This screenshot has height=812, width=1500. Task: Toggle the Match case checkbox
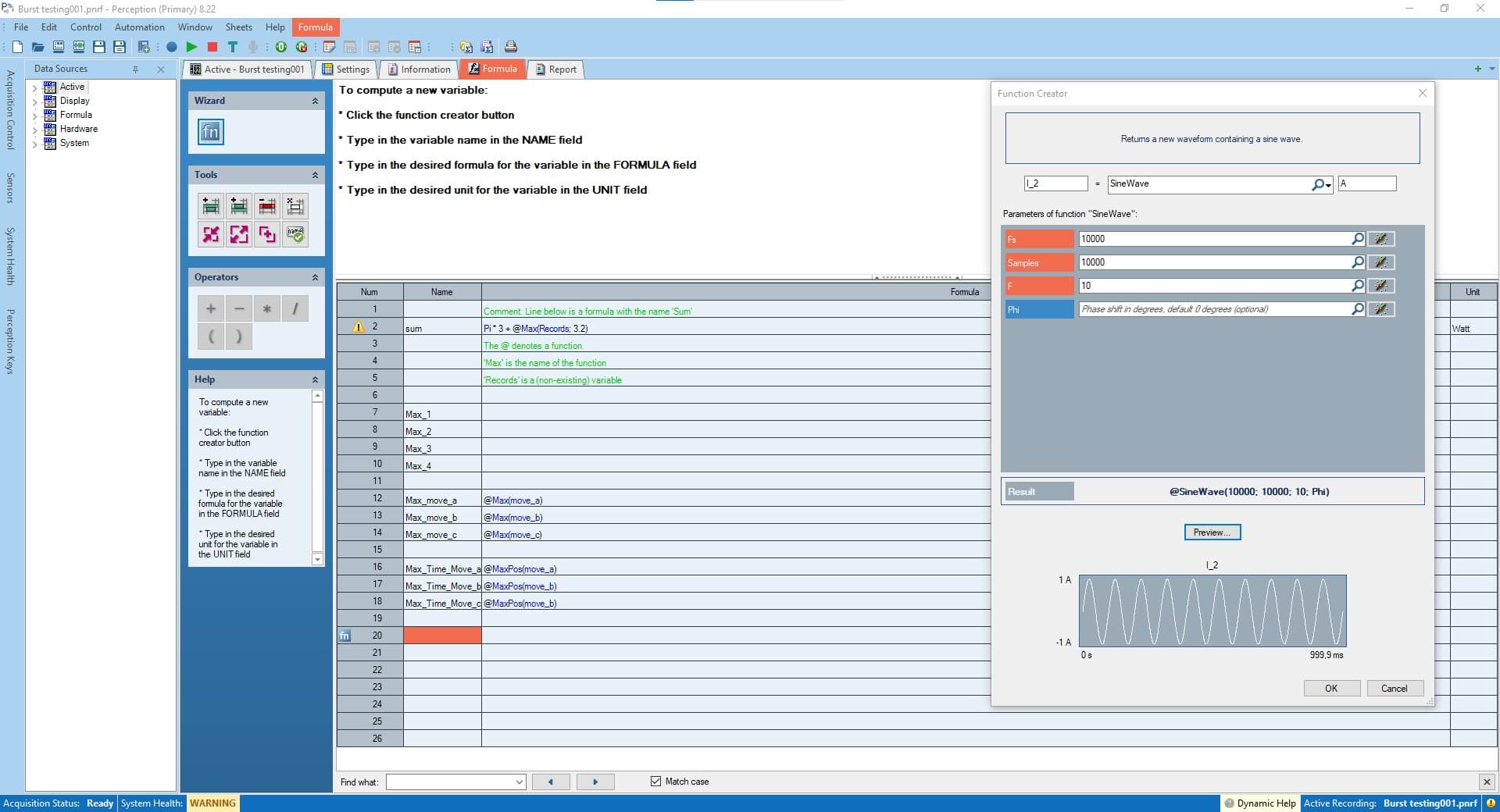(x=655, y=781)
